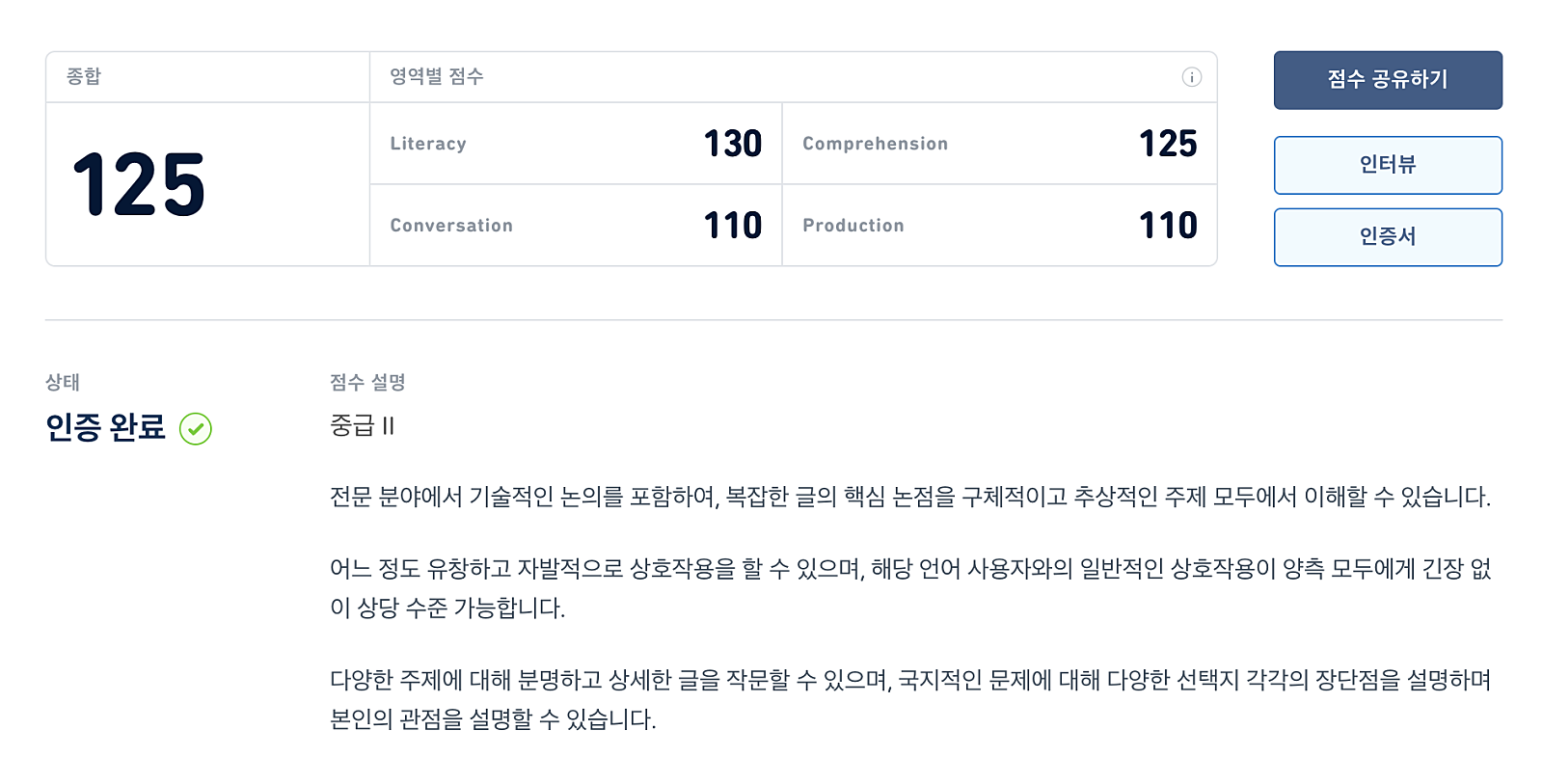Click the green 인증 완료 checkmark icon
This screenshot has height=784, width=1543.
click(x=196, y=428)
